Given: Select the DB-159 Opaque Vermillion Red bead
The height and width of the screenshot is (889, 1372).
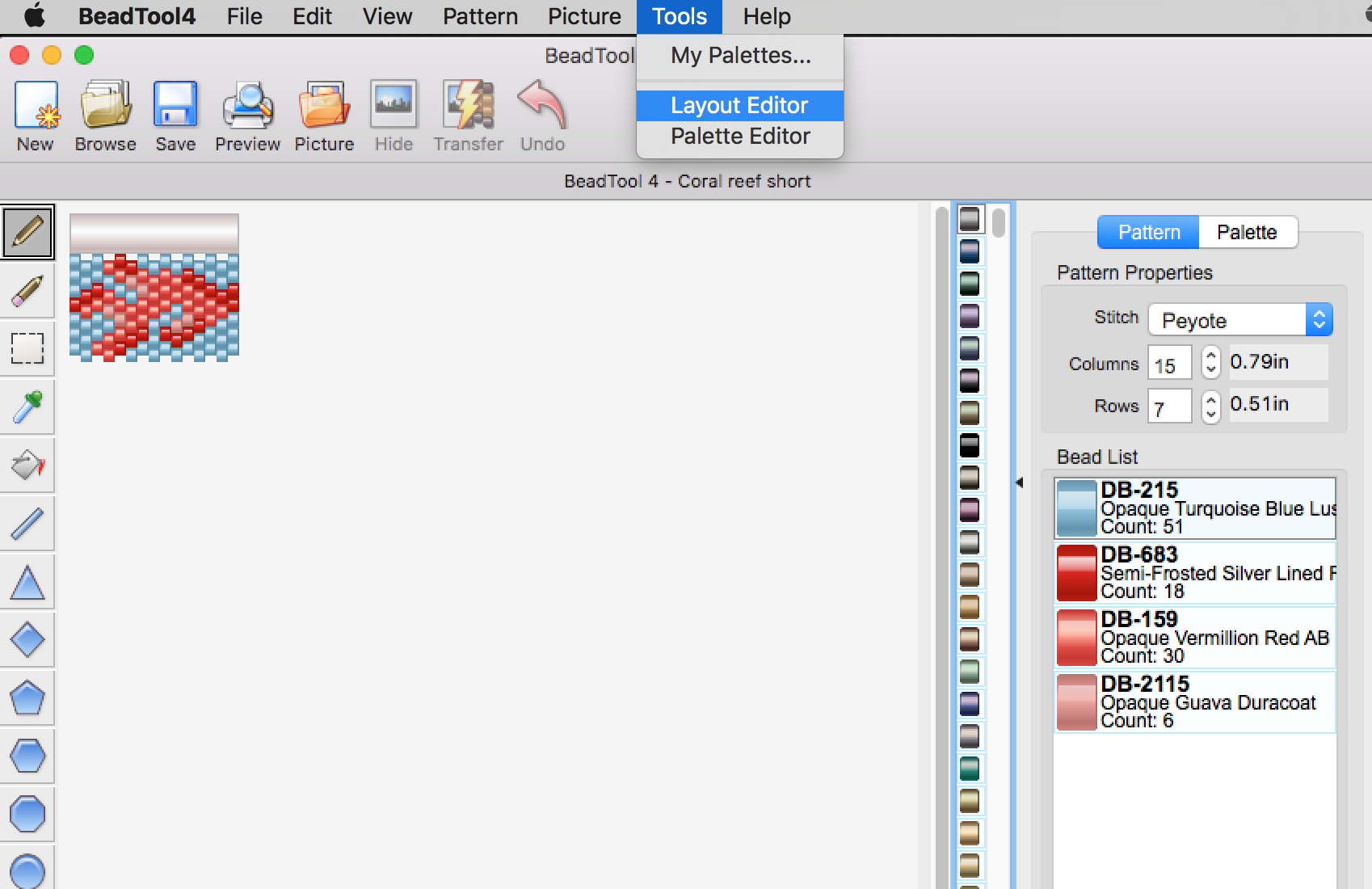Looking at the screenshot, I should pyautogui.click(x=1195, y=637).
